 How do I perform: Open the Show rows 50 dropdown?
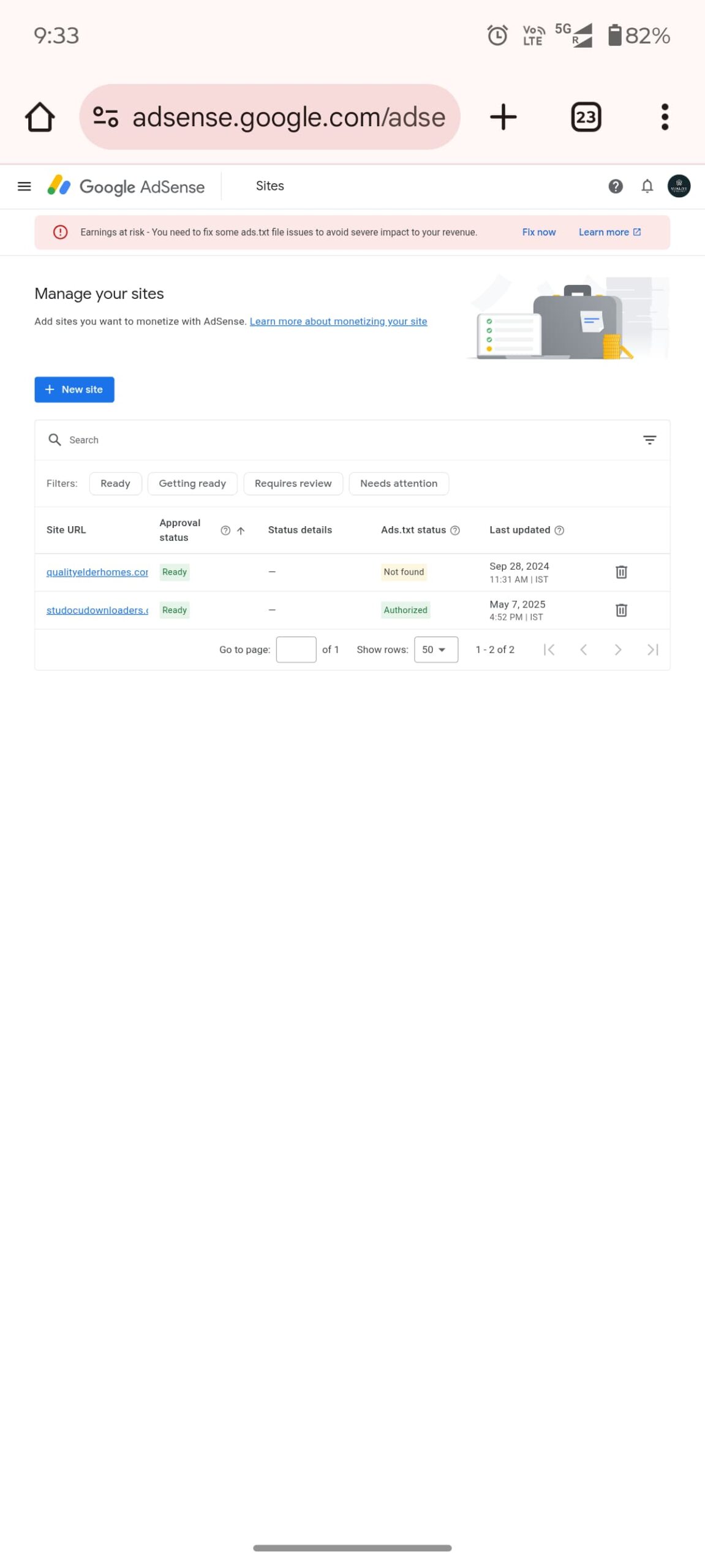[435, 650]
